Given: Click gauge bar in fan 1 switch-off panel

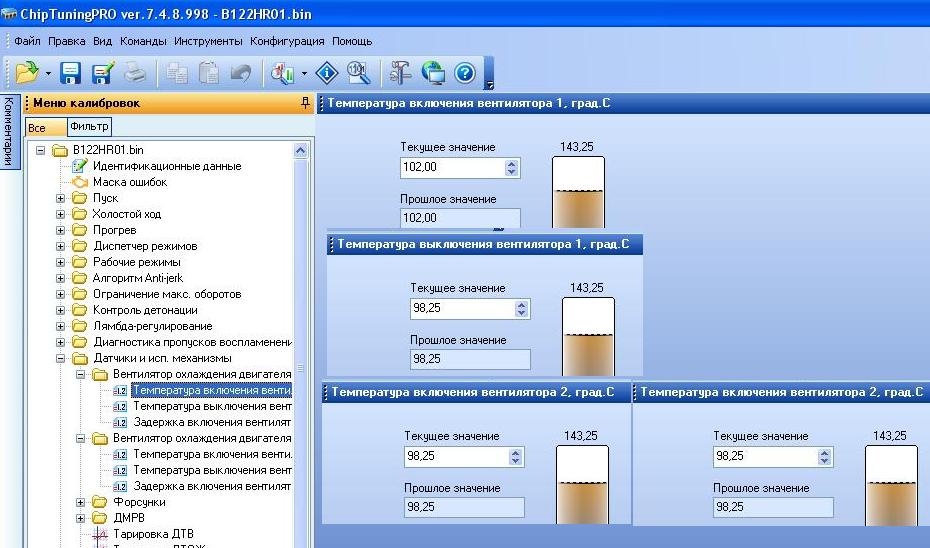Looking at the screenshot, I should click(x=588, y=337).
